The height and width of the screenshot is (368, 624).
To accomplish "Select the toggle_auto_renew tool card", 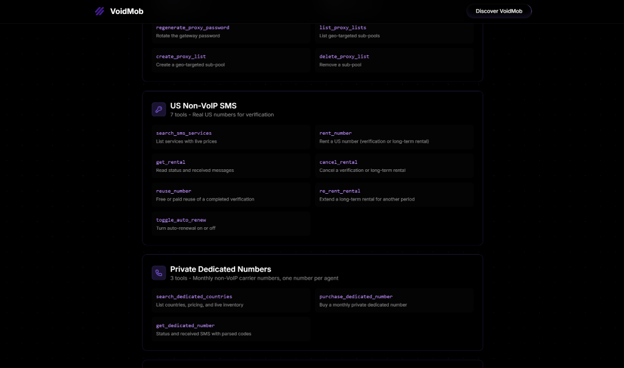I will (231, 224).
